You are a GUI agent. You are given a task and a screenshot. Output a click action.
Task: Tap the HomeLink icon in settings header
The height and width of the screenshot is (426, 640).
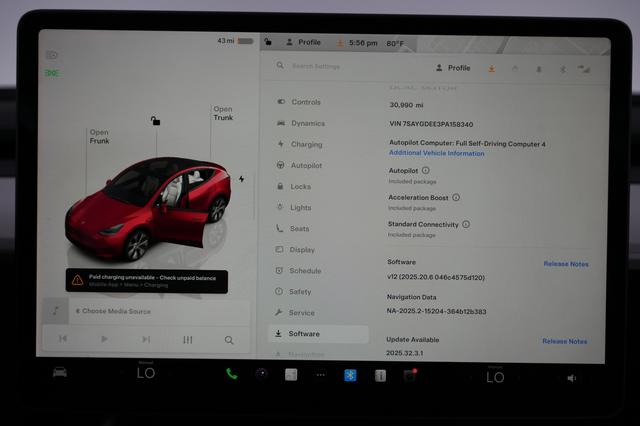[x=515, y=69]
